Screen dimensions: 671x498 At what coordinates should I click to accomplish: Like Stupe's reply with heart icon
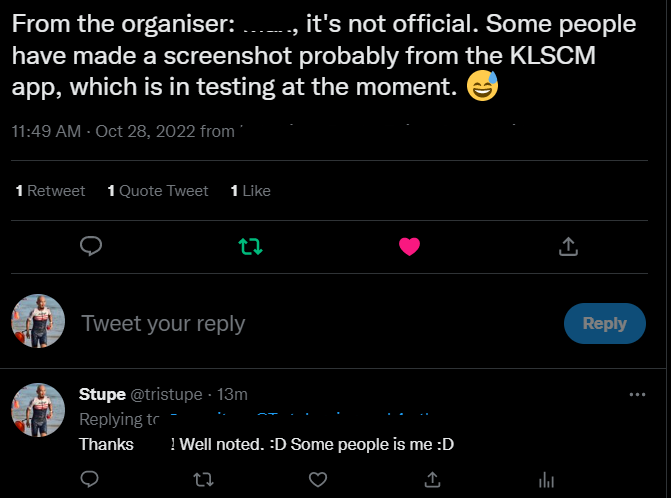click(x=318, y=480)
